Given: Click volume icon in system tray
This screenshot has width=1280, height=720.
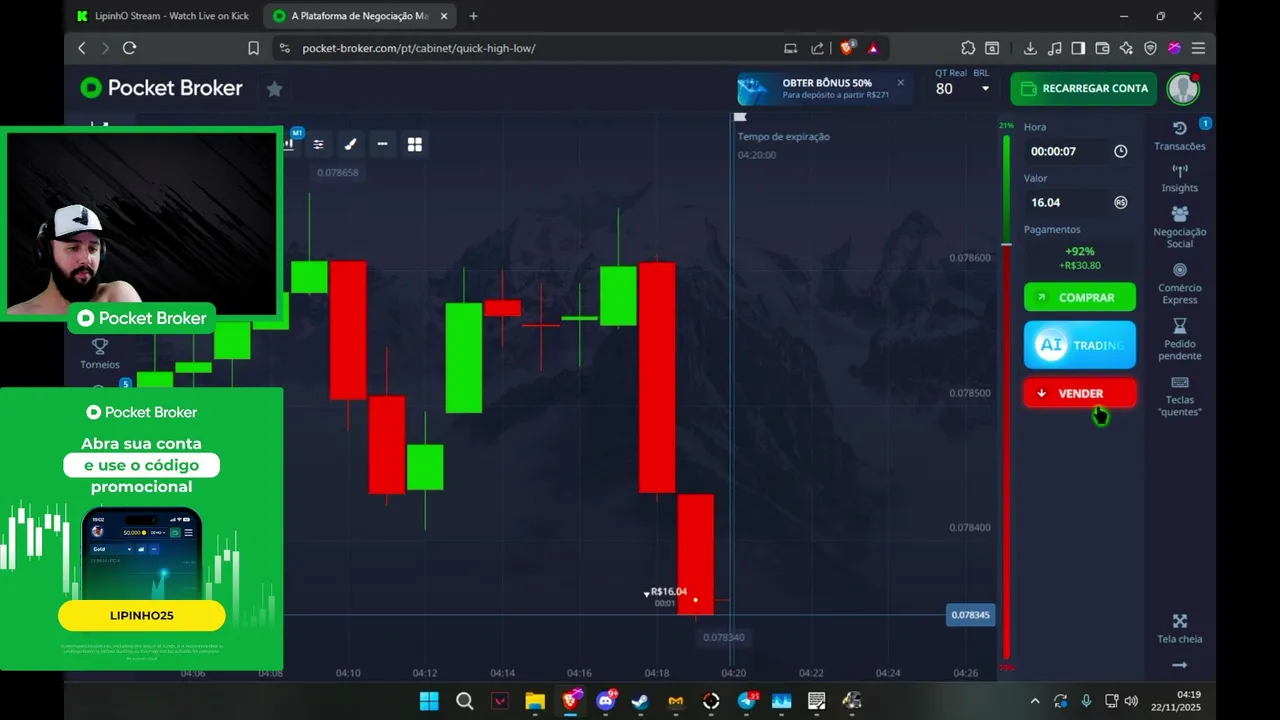Looking at the screenshot, I should 1131,701.
